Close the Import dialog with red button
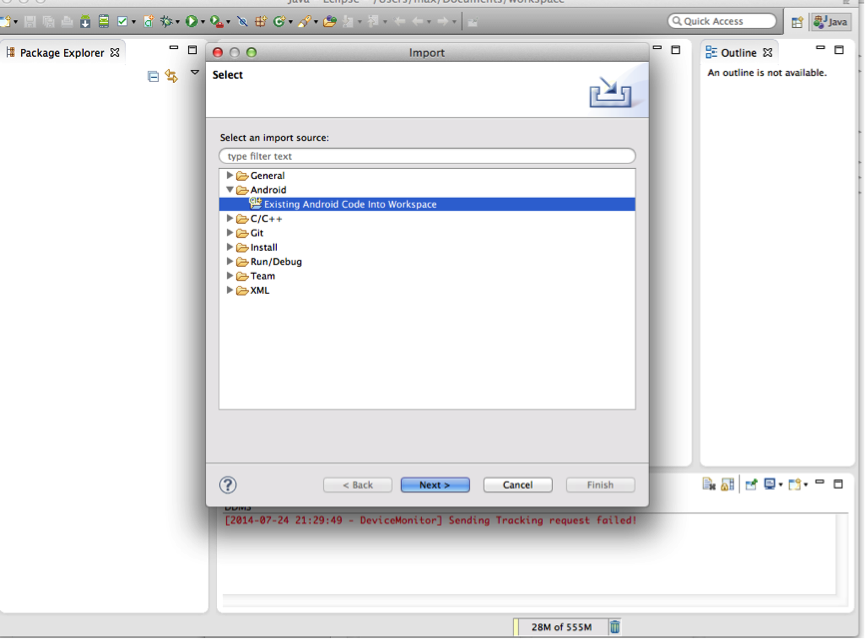This screenshot has height=639, width=865. 217,52
